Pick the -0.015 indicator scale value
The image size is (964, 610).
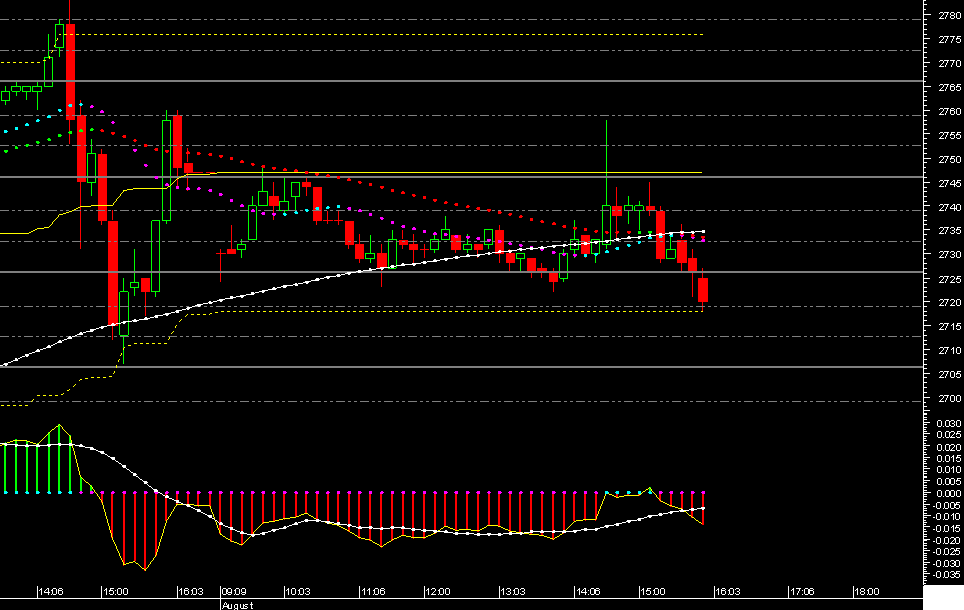tap(947, 528)
